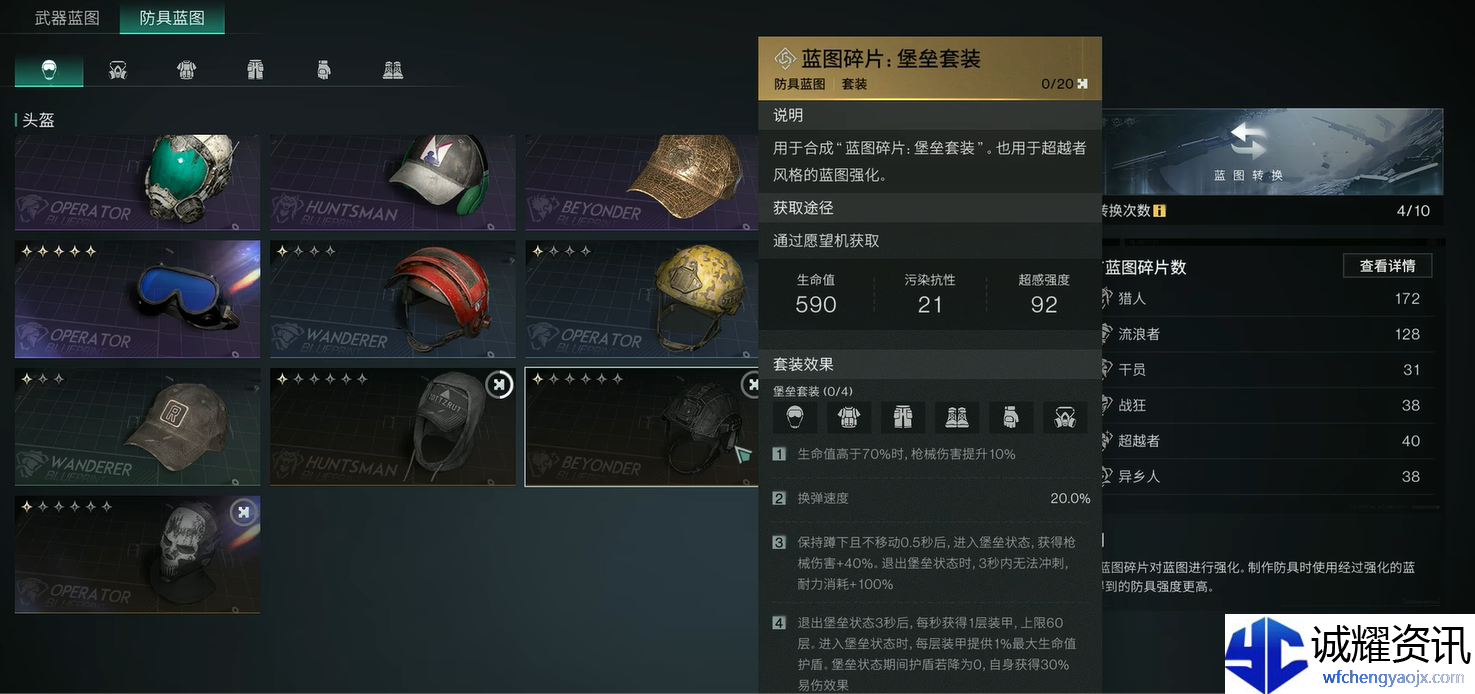Switch to the 武器蓝图 tab
Image resolution: width=1475 pixels, height=694 pixels.
click(x=67, y=18)
